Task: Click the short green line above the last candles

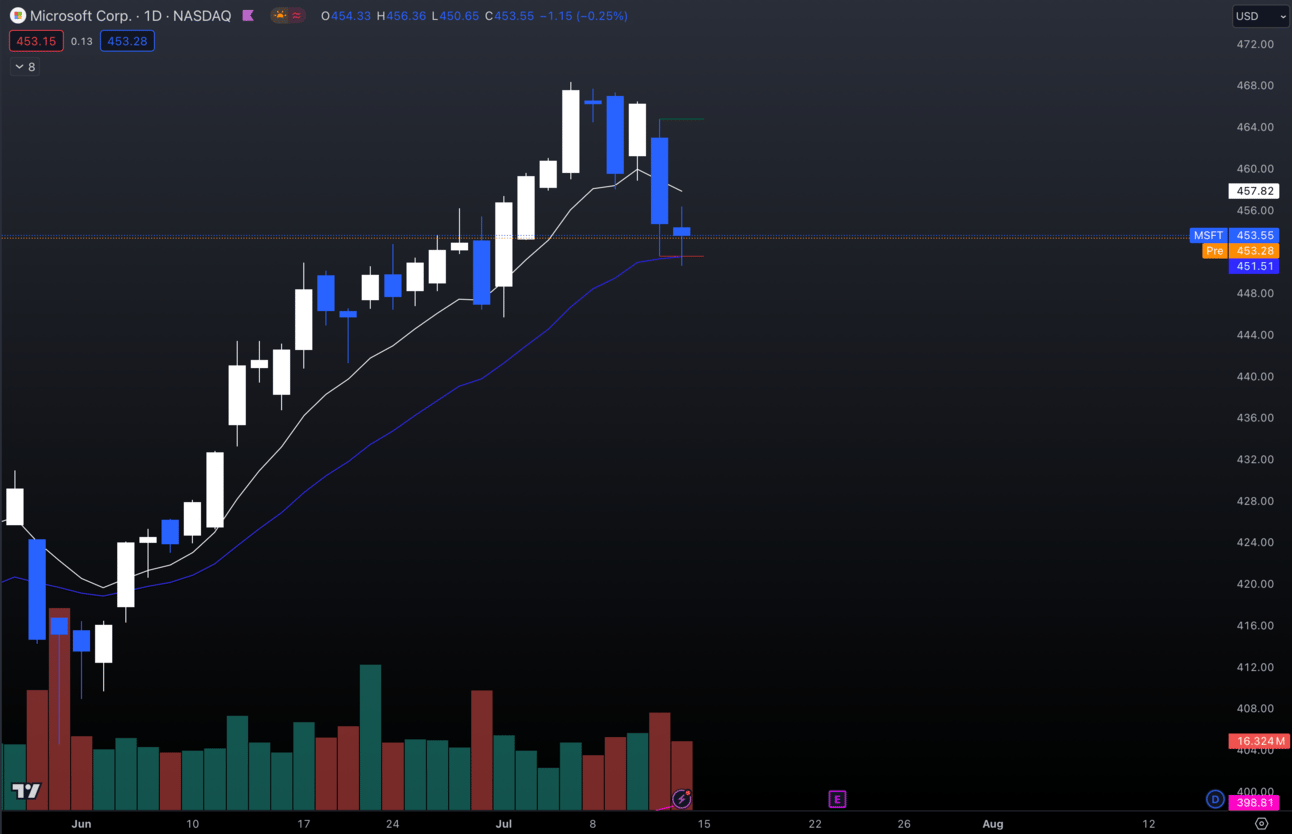Action: pyautogui.click(x=681, y=119)
